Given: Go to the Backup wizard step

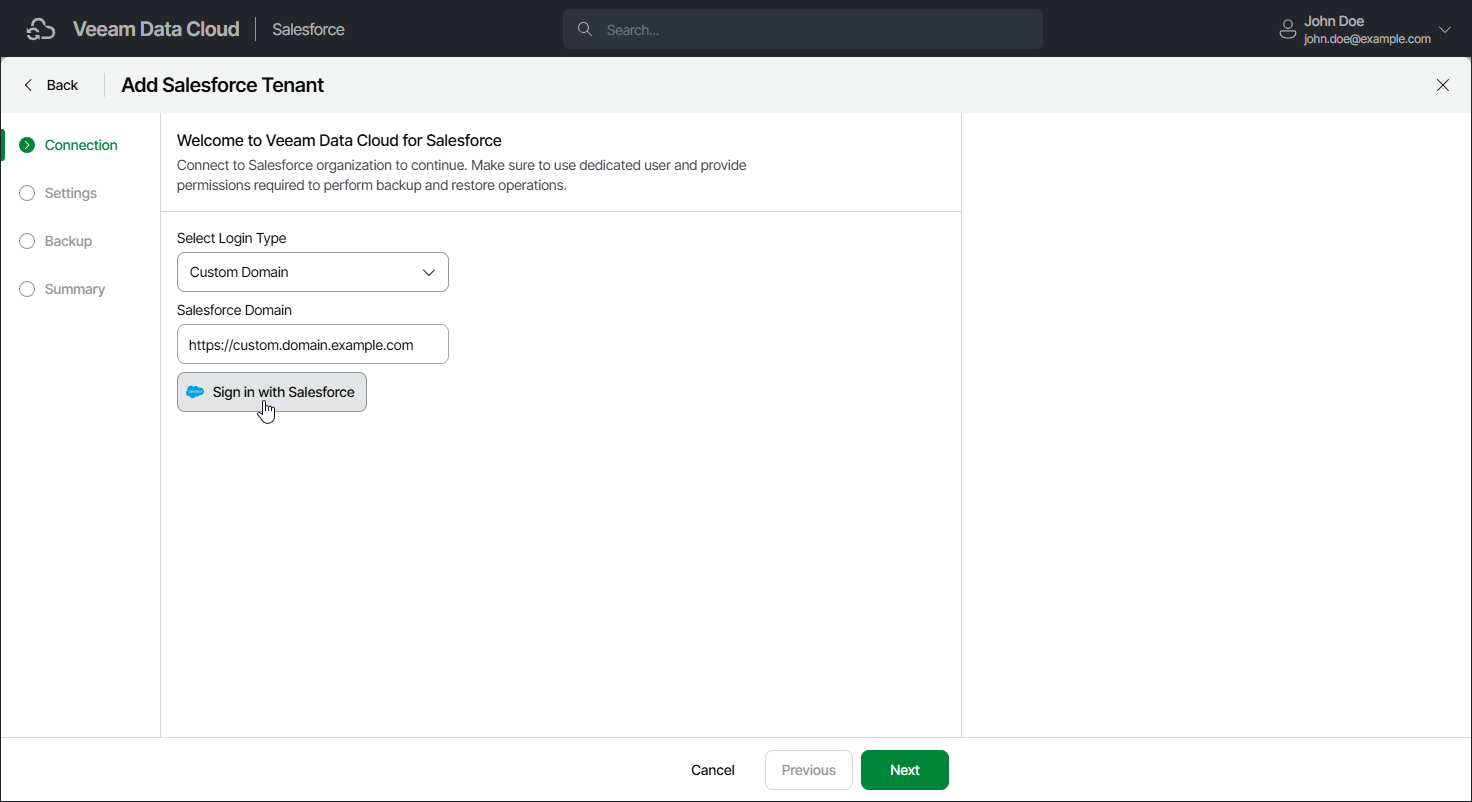Looking at the screenshot, I should point(68,241).
